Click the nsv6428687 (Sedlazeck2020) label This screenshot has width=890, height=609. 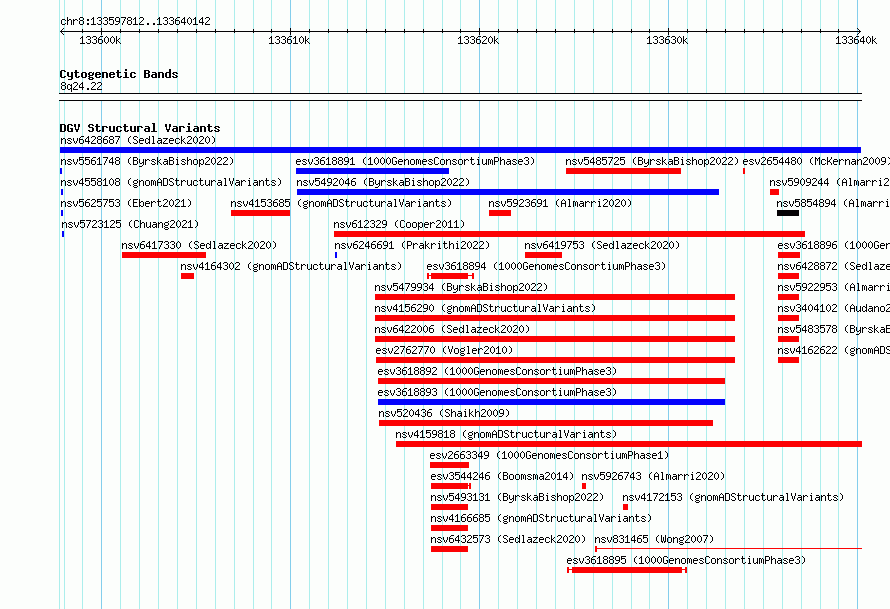[138, 140]
